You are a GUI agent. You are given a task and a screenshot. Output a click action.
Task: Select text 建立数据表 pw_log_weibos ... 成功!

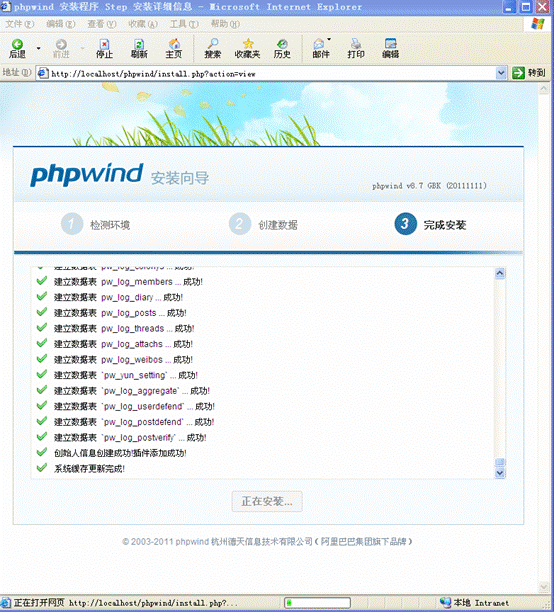tap(123, 360)
